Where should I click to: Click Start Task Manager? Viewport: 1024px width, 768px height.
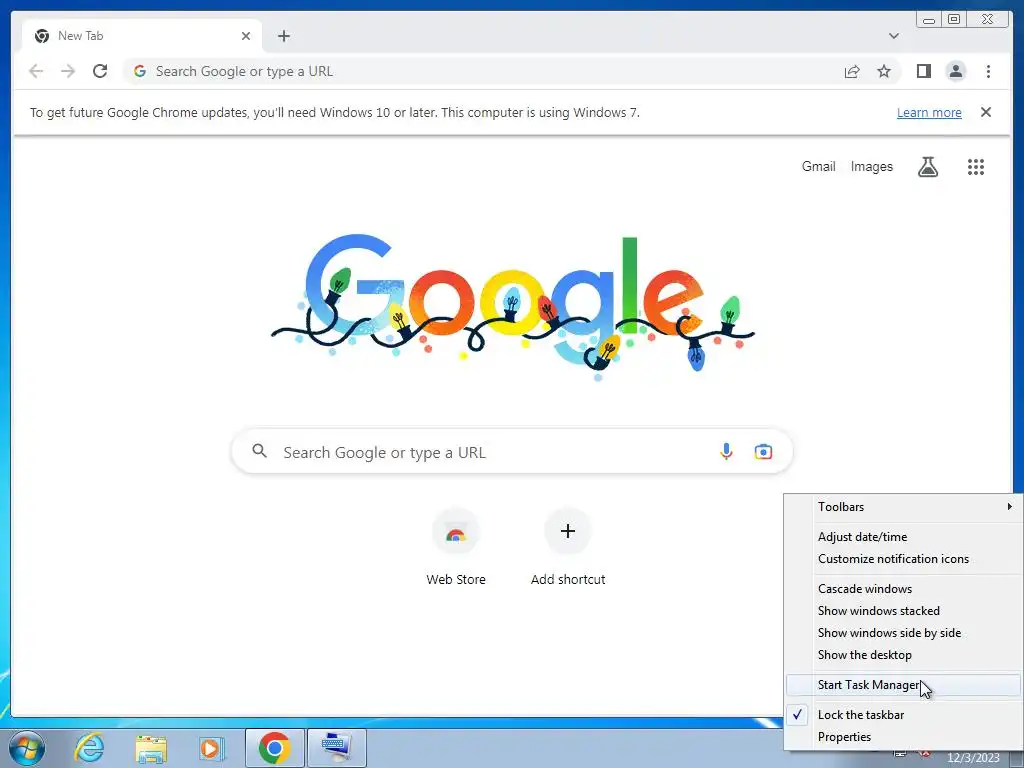coord(903,685)
